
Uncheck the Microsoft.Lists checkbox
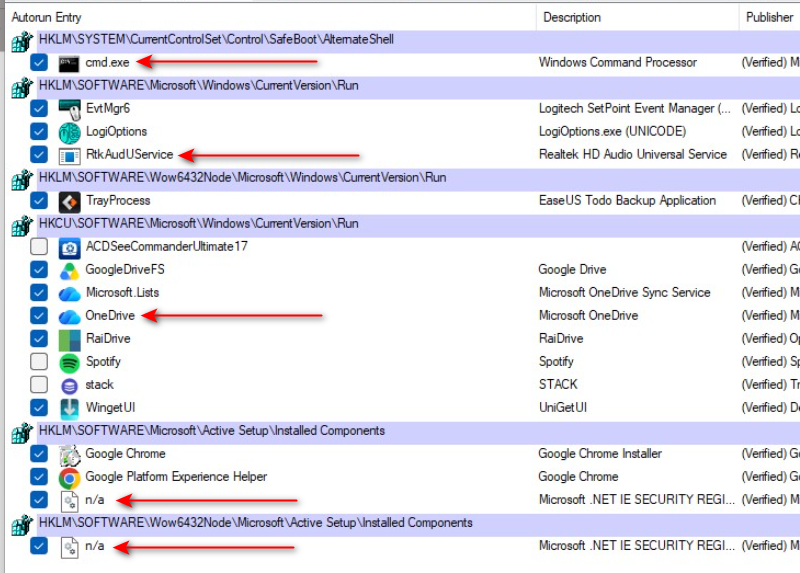(x=39, y=292)
